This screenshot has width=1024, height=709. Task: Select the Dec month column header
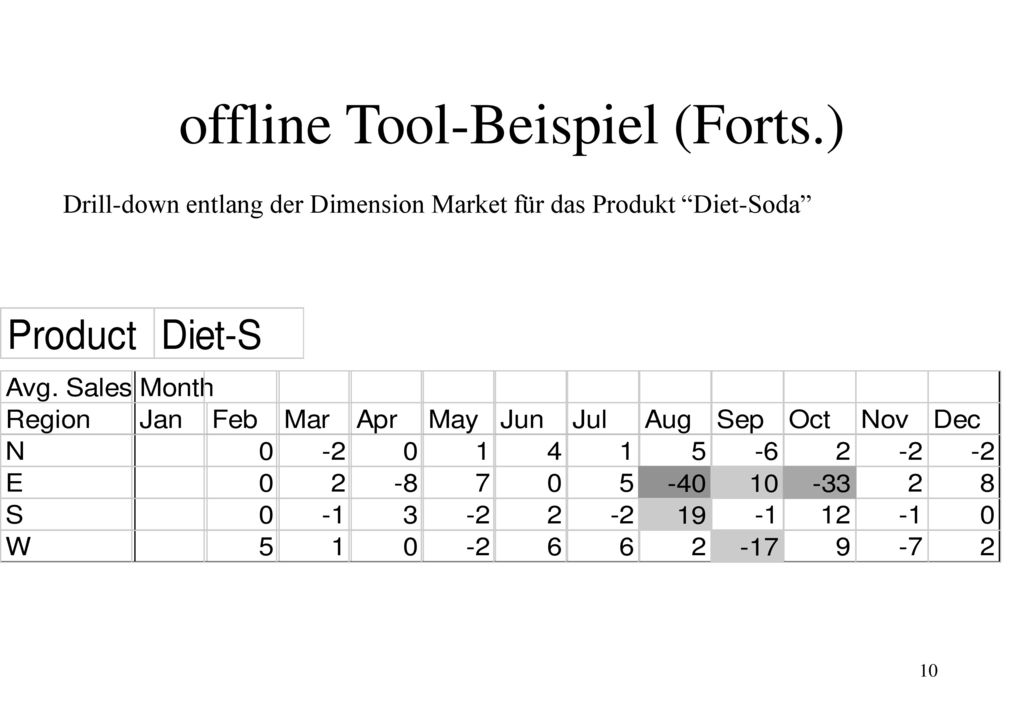click(964, 419)
